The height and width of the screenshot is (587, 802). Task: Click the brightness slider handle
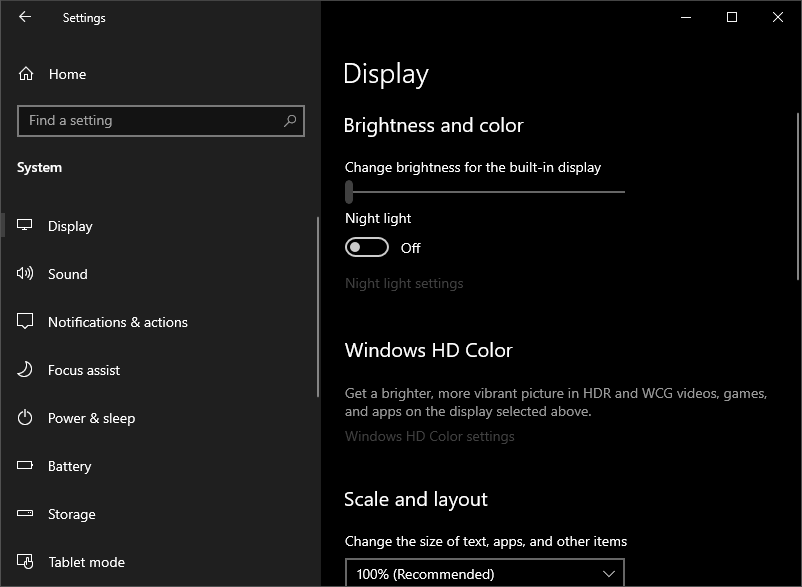coord(349,191)
